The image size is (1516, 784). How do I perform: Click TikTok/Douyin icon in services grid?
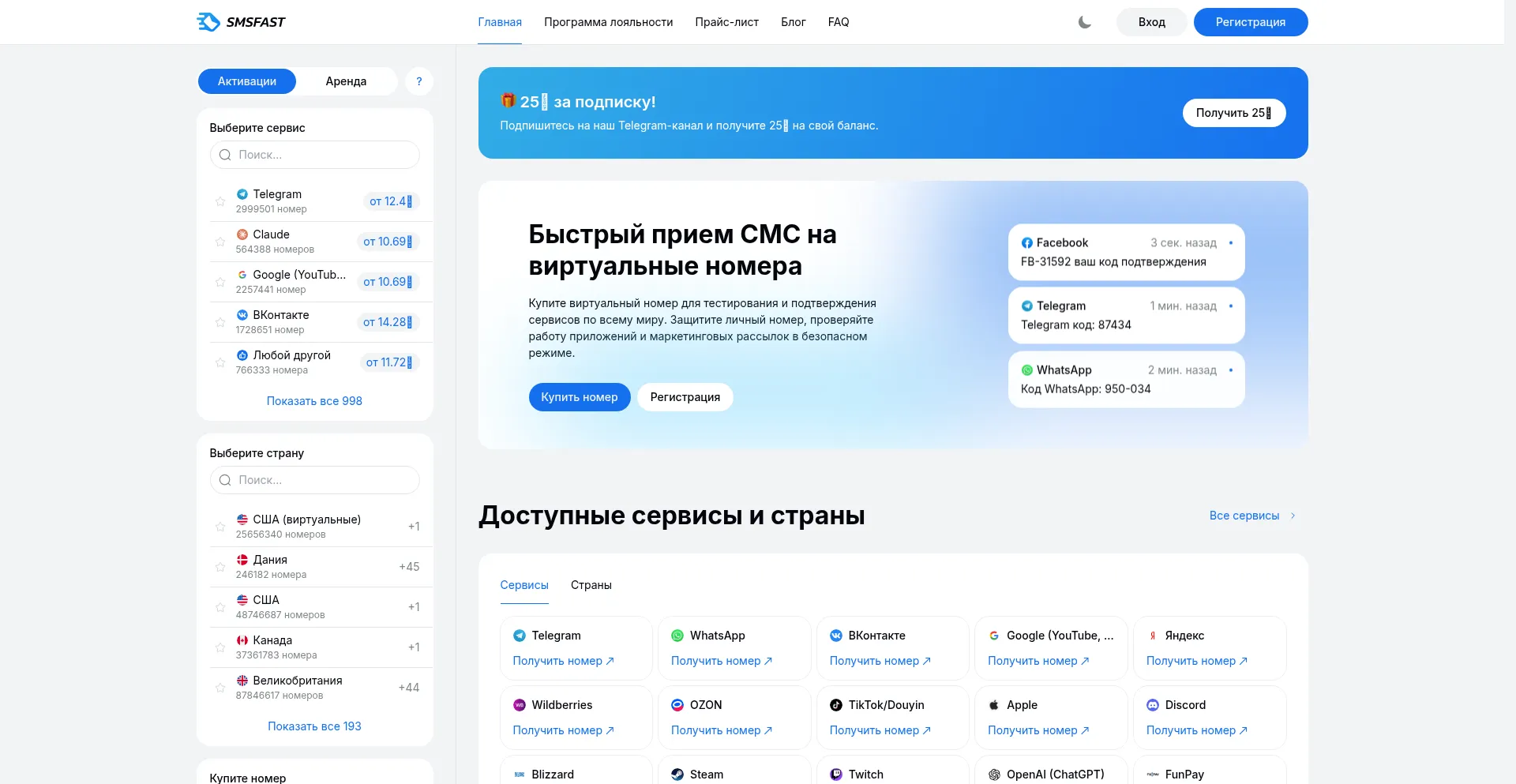(x=836, y=705)
